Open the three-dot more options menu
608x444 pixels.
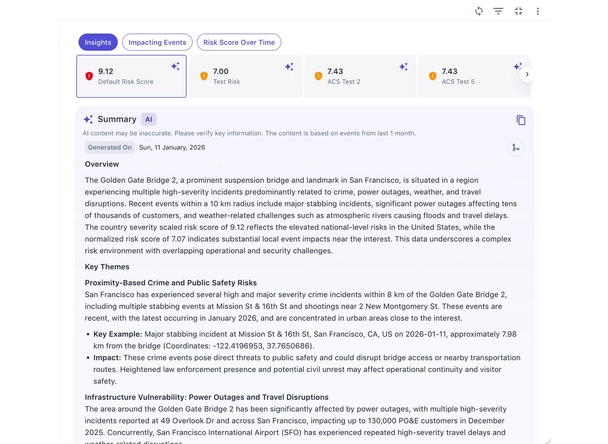coord(537,11)
